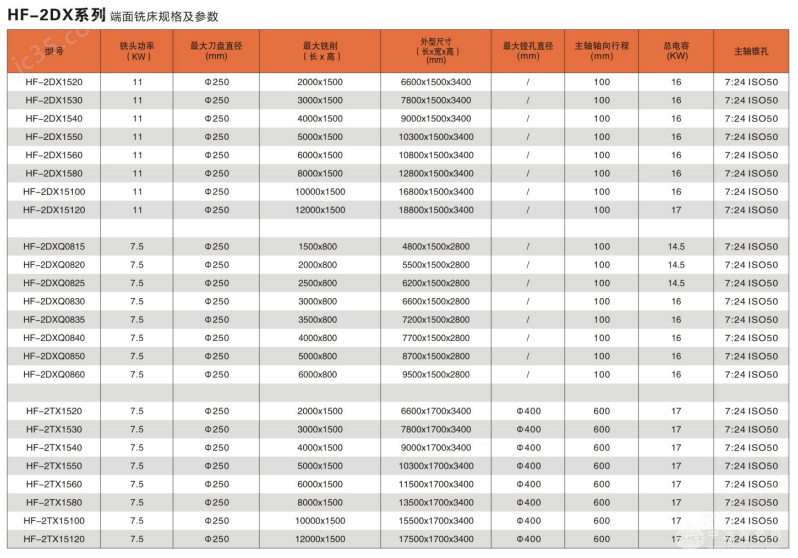Click dimension value 7700x1500x2800
798x558 pixels.
(x=436, y=338)
